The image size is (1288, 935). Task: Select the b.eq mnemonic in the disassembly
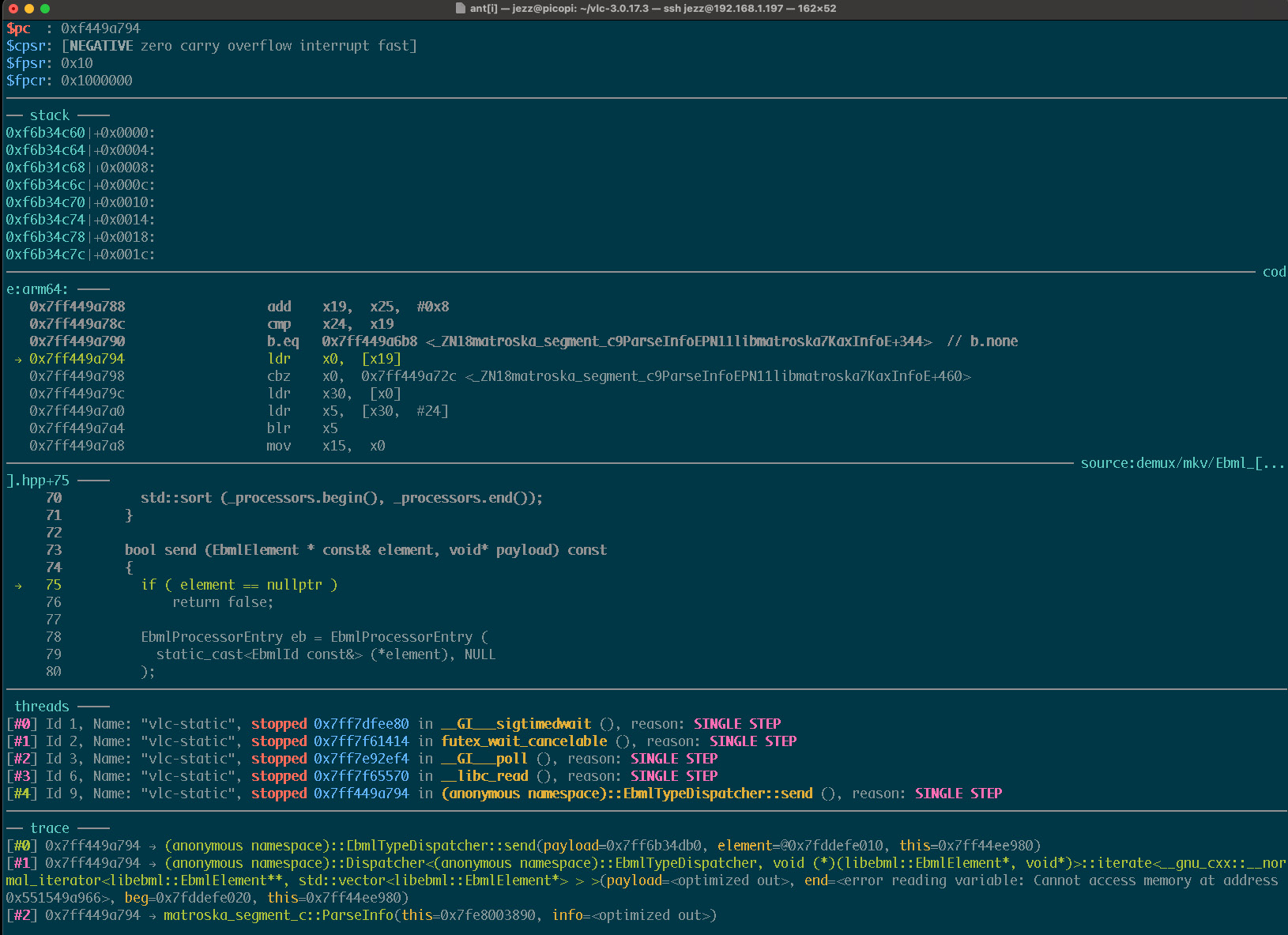pos(283,341)
